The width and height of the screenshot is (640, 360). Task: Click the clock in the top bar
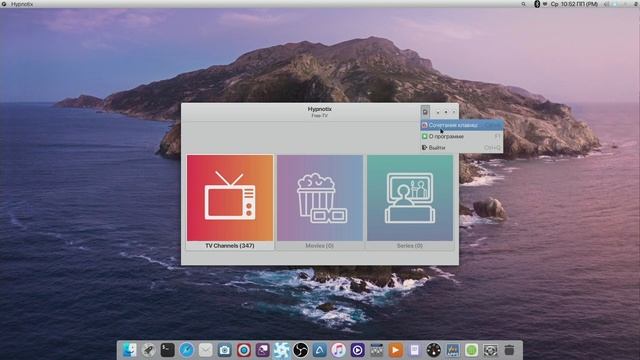pos(574,4)
